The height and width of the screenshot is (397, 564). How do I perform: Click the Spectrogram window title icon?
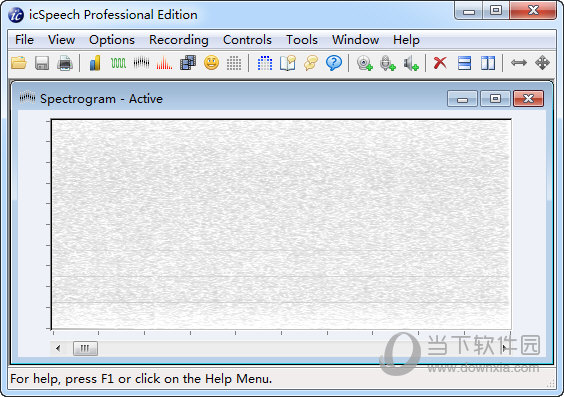pos(27,97)
